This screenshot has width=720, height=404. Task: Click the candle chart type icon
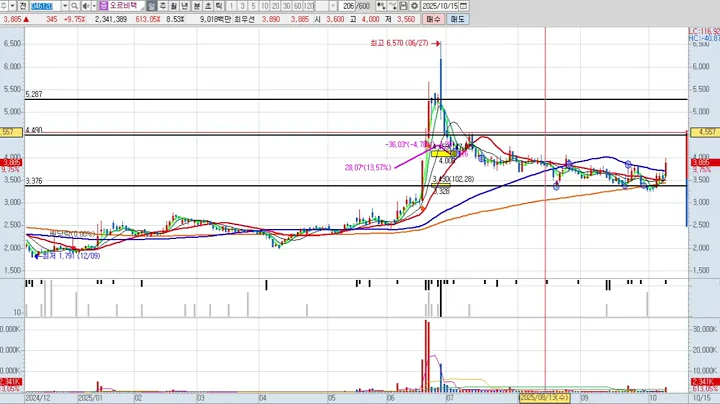(381, 6)
